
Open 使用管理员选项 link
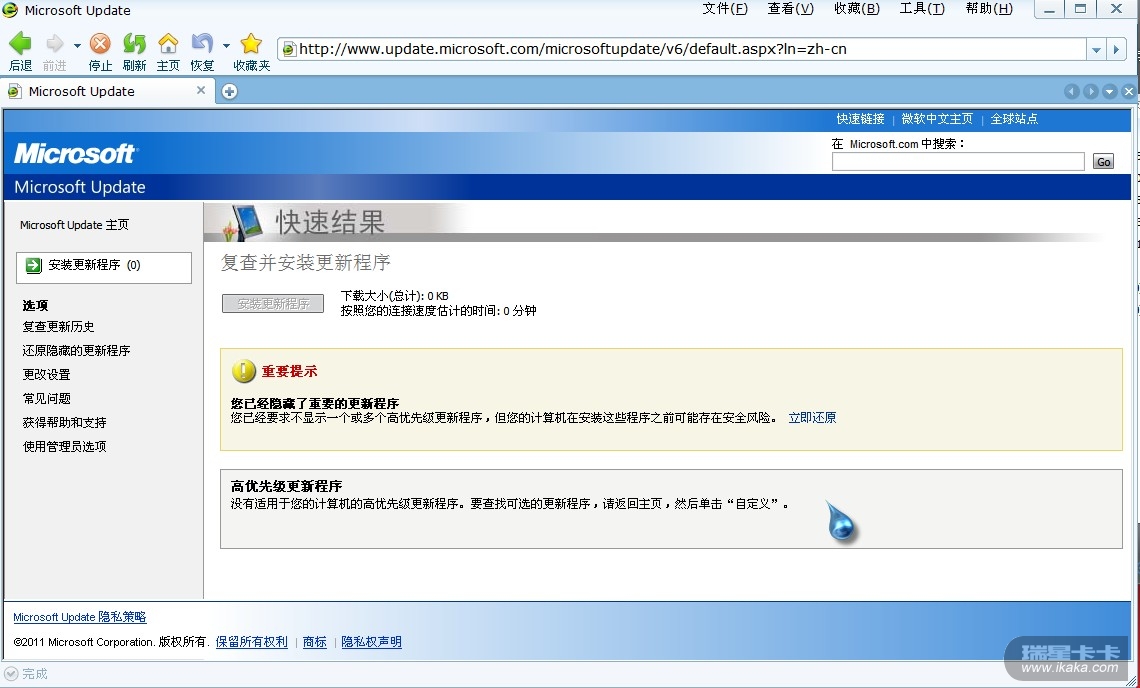(65, 447)
